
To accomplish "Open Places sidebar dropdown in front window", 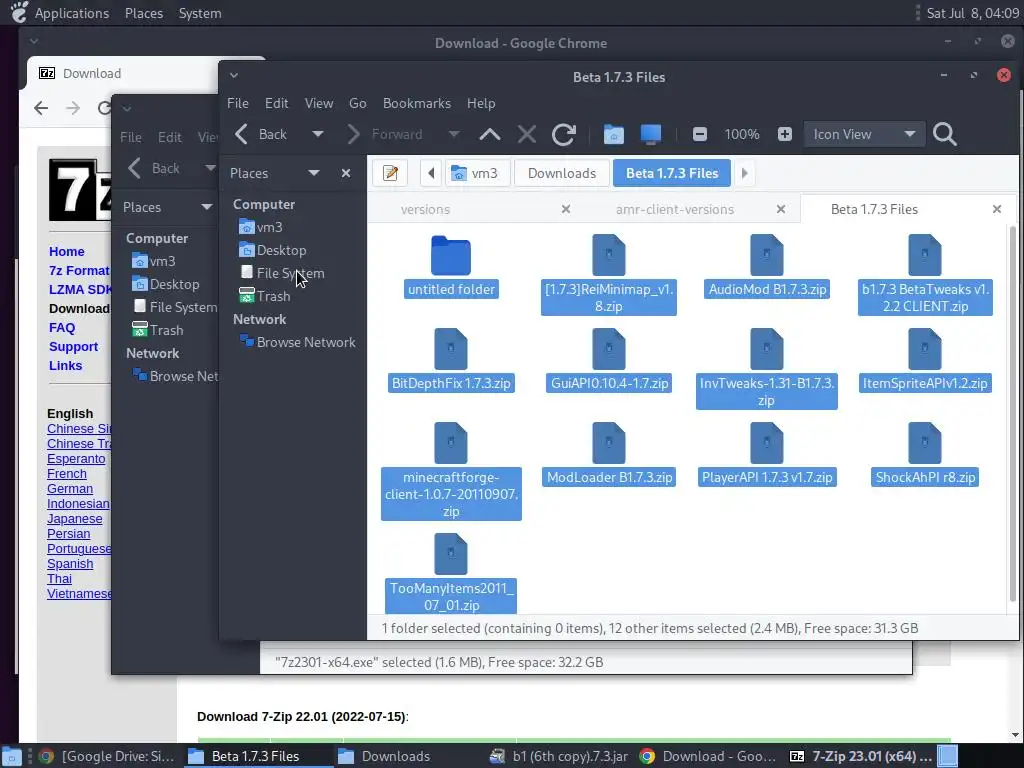I will click(x=313, y=173).
